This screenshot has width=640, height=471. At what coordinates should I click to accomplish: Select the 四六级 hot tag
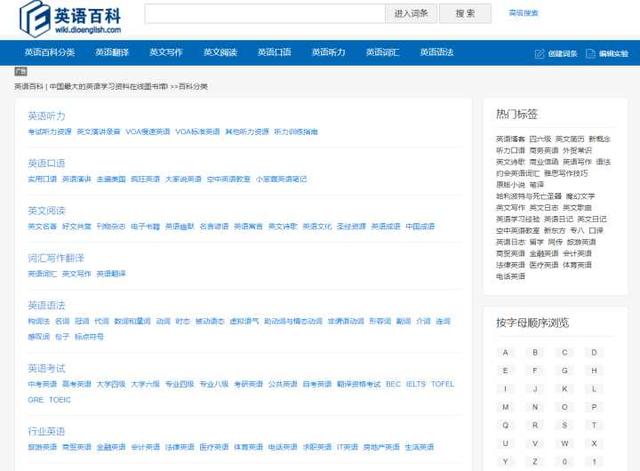click(x=540, y=139)
